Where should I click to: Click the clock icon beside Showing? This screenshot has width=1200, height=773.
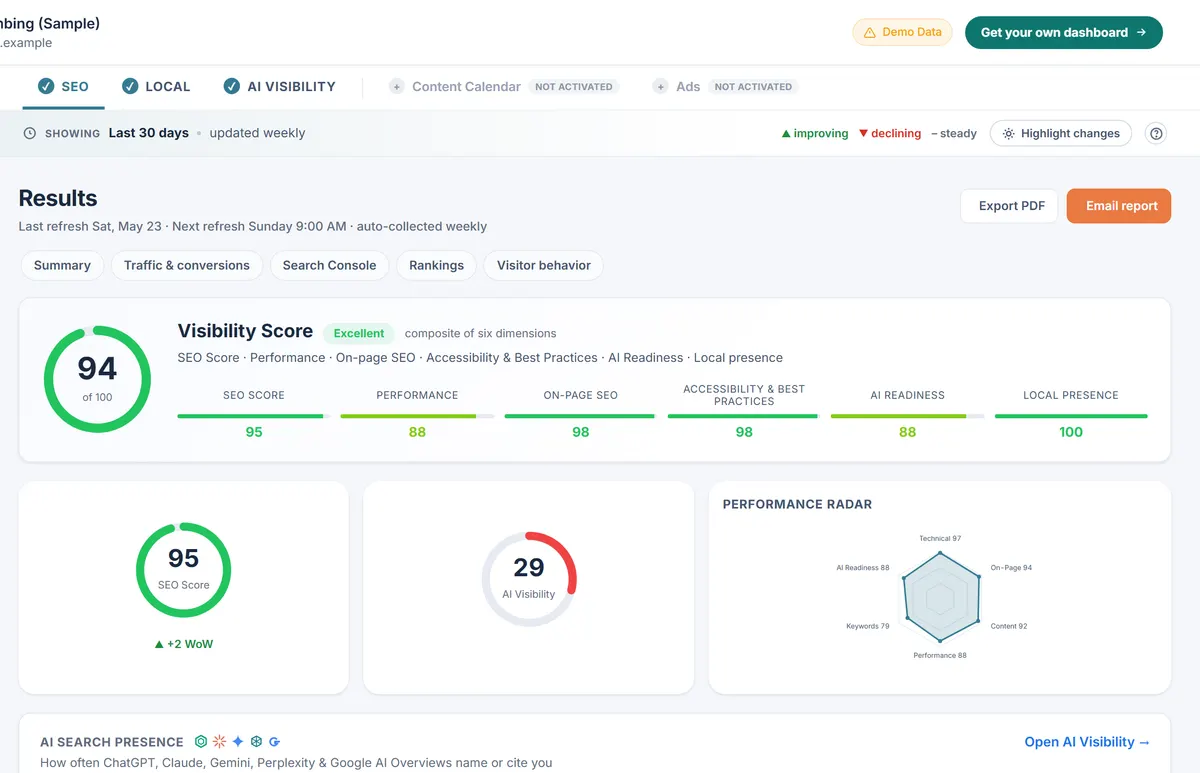[30, 133]
